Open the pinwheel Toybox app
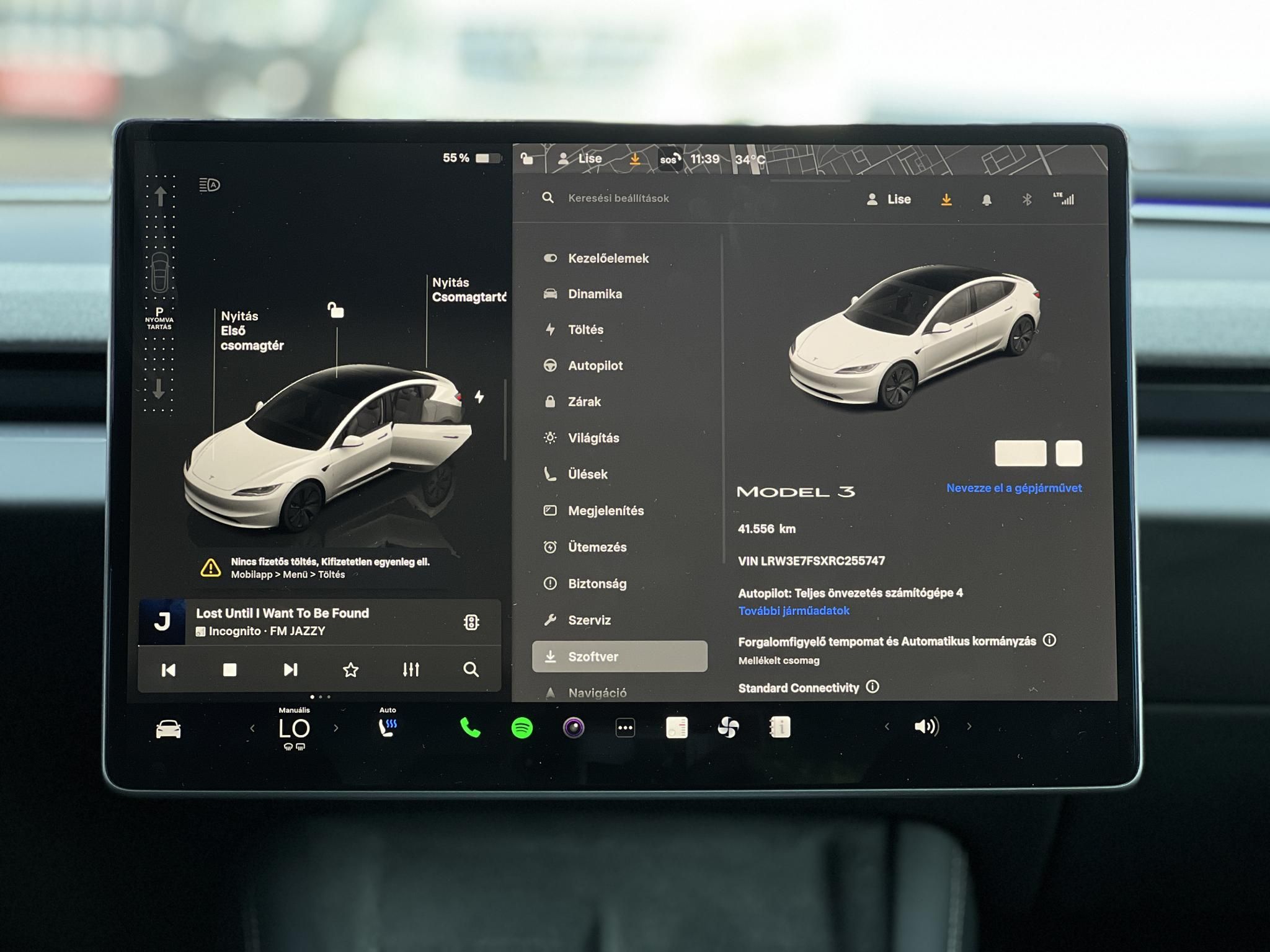Viewport: 1270px width, 952px height. pos(728,727)
